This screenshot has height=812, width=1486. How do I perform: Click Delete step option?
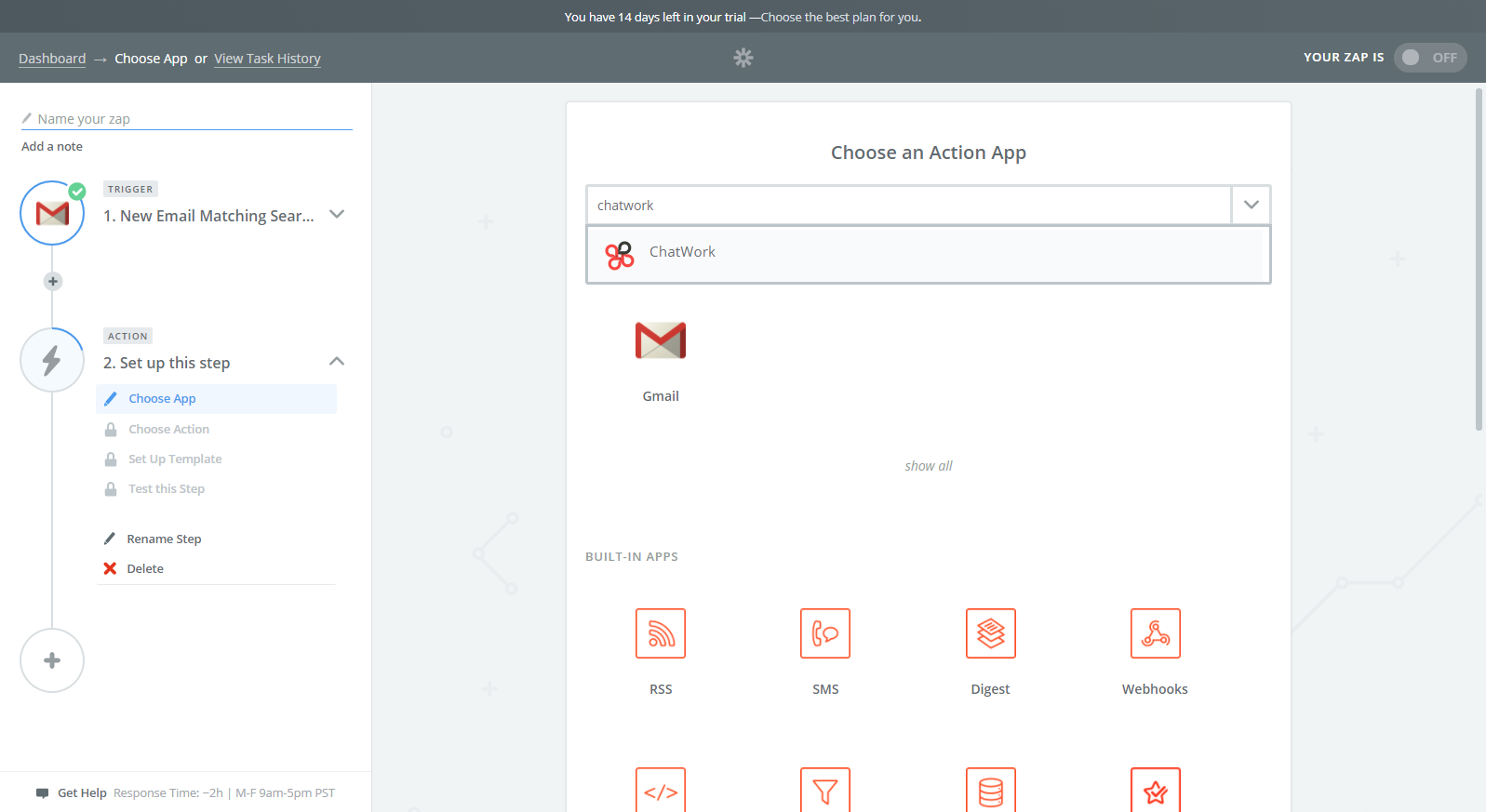coord(145,568)
